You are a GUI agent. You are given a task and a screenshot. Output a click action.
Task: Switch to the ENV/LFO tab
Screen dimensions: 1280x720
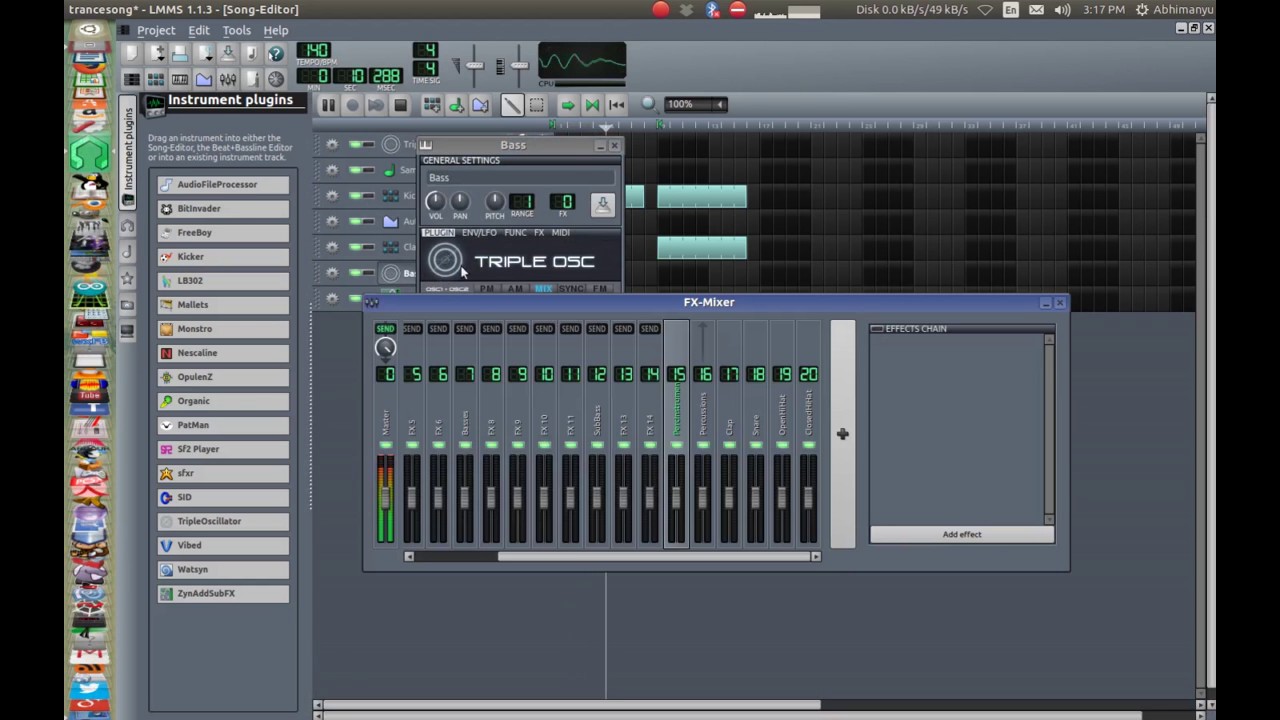point(479,233)
